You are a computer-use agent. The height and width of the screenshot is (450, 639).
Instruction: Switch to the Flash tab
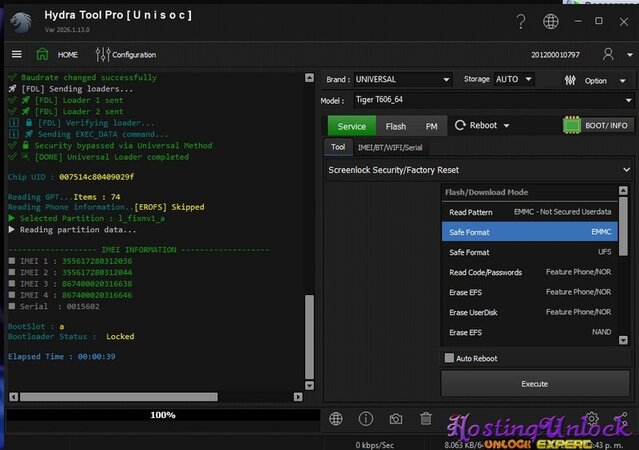tap(396, 126)
